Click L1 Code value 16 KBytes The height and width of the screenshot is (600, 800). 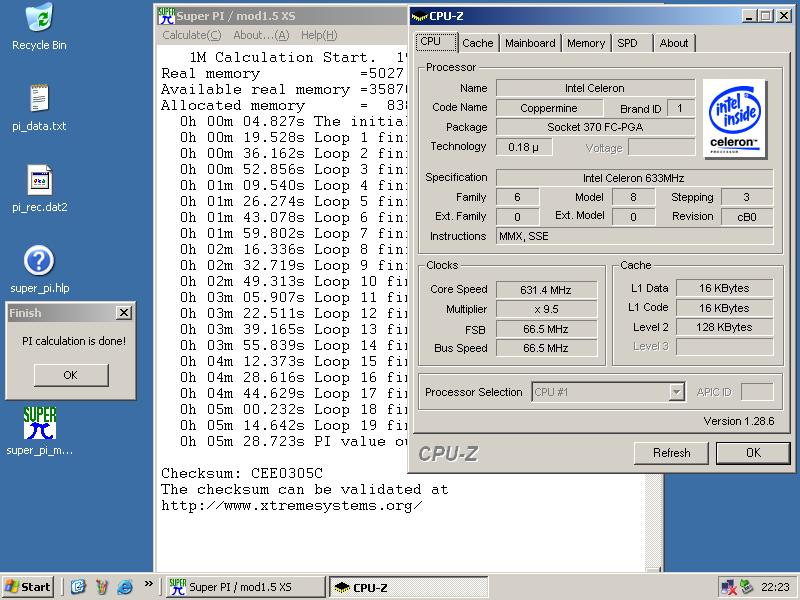724,308
